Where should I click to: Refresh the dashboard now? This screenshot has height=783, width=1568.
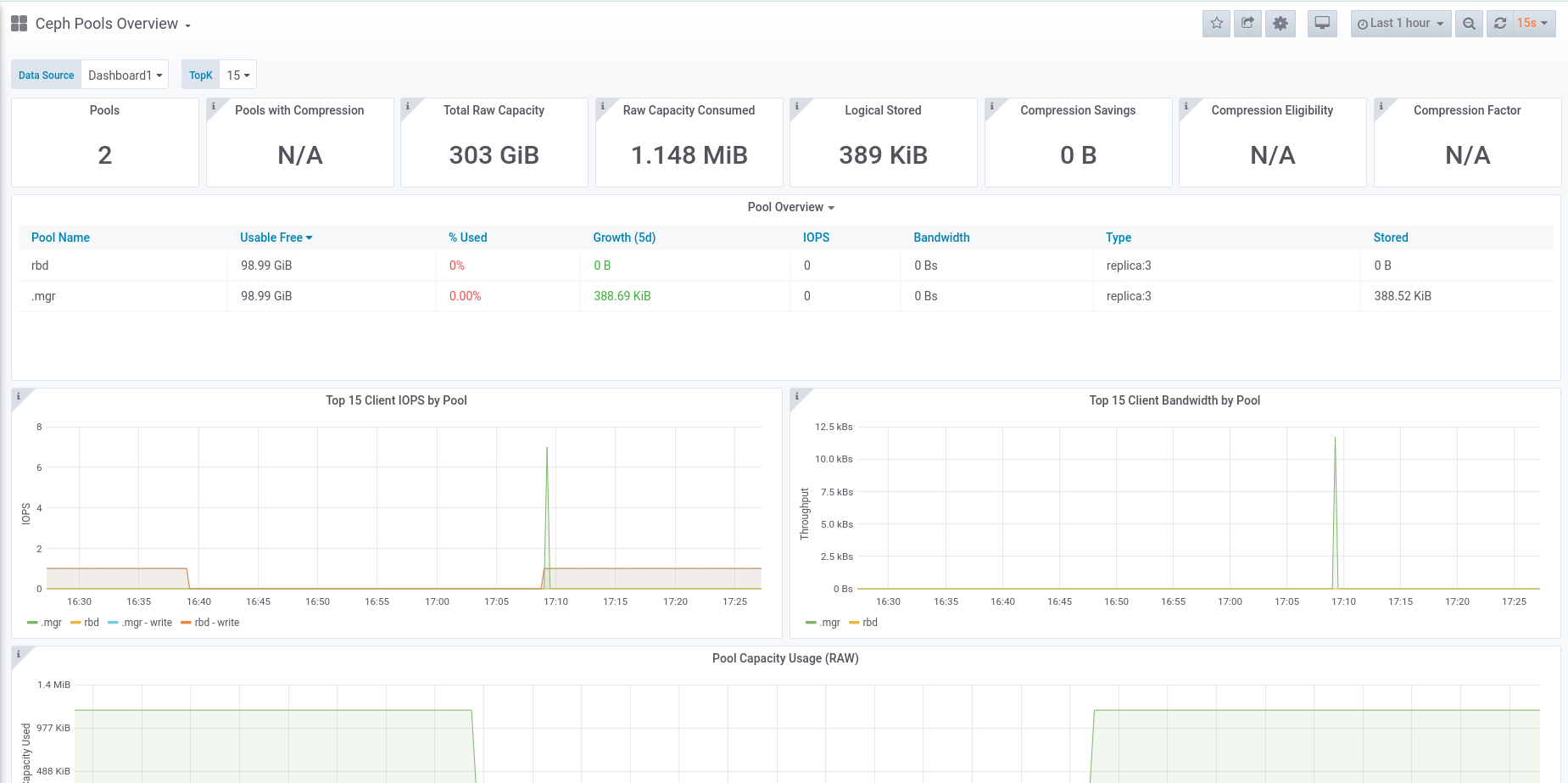[1500, 24]
